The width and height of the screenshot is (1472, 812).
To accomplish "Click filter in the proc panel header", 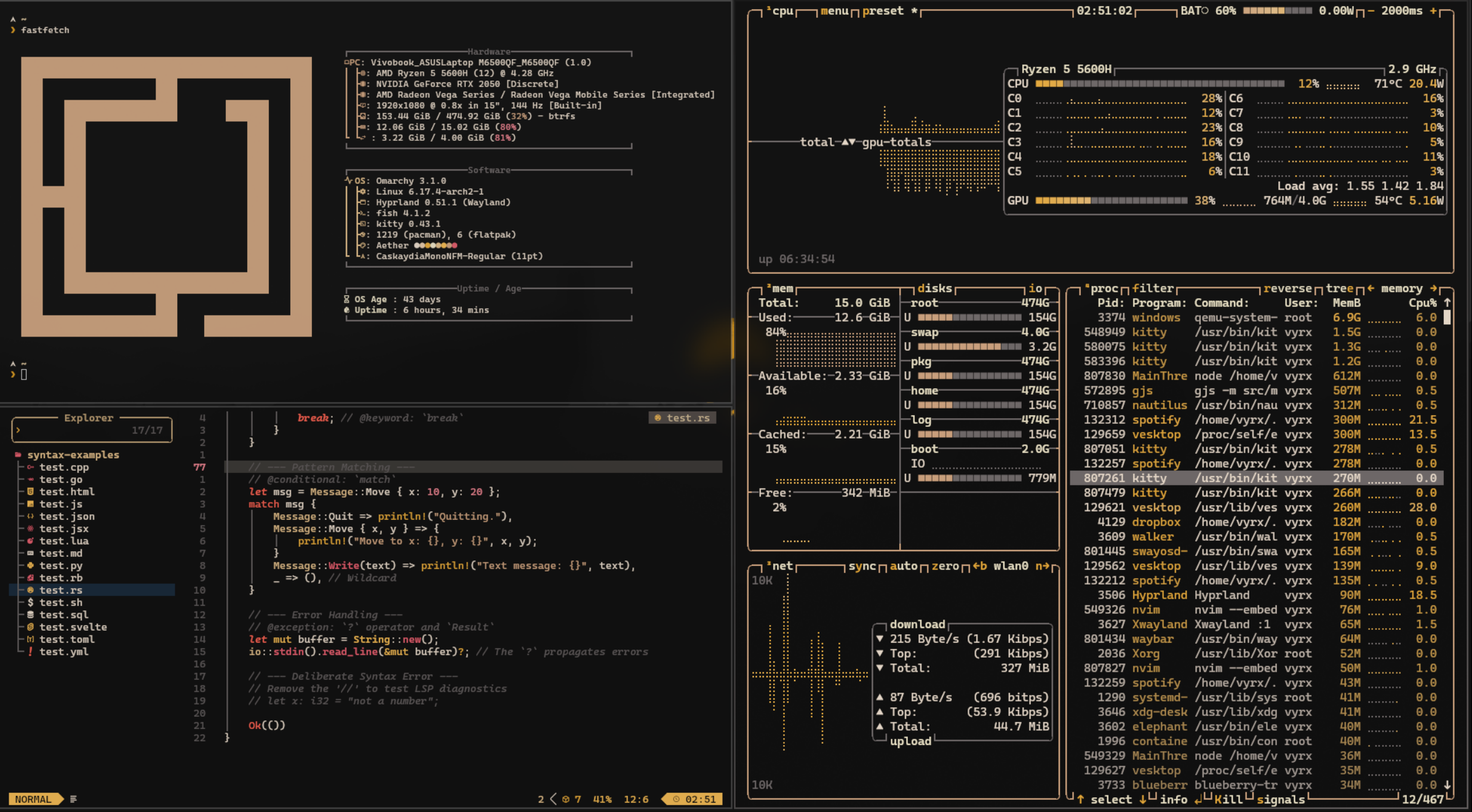I will click(1153, 287).
